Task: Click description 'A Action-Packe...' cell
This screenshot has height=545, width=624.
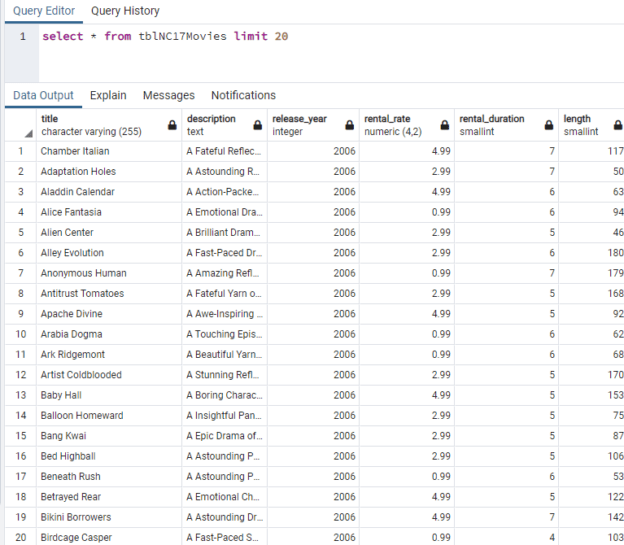Action: pos(224,192)
